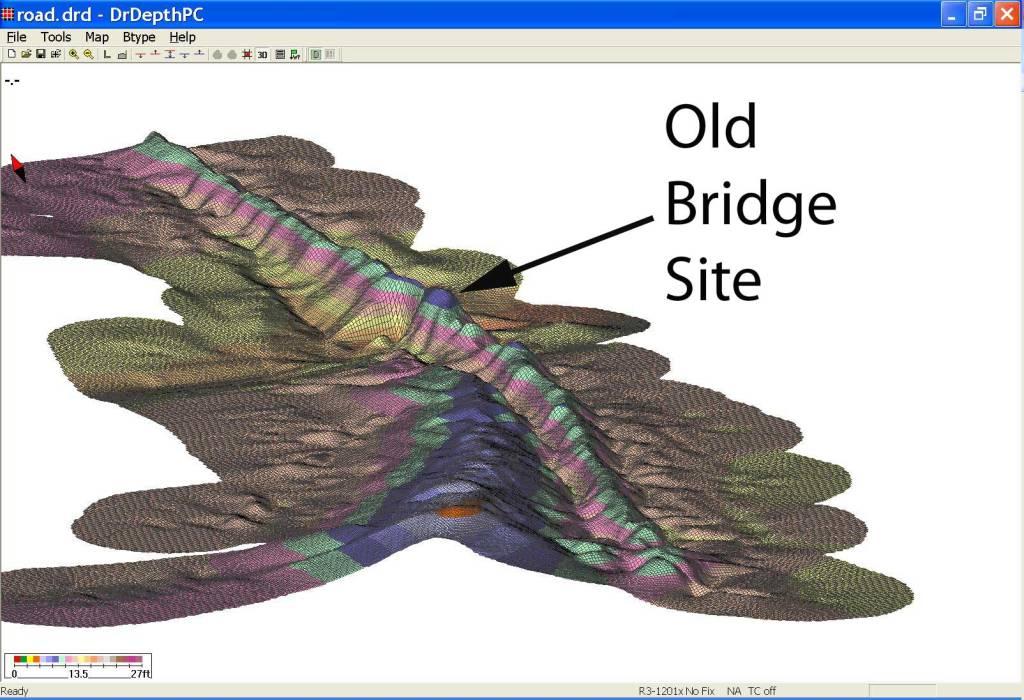Click the New file icon in toolbar
1024x700 pixels.
pyautogui.click(x=11, y=54)
